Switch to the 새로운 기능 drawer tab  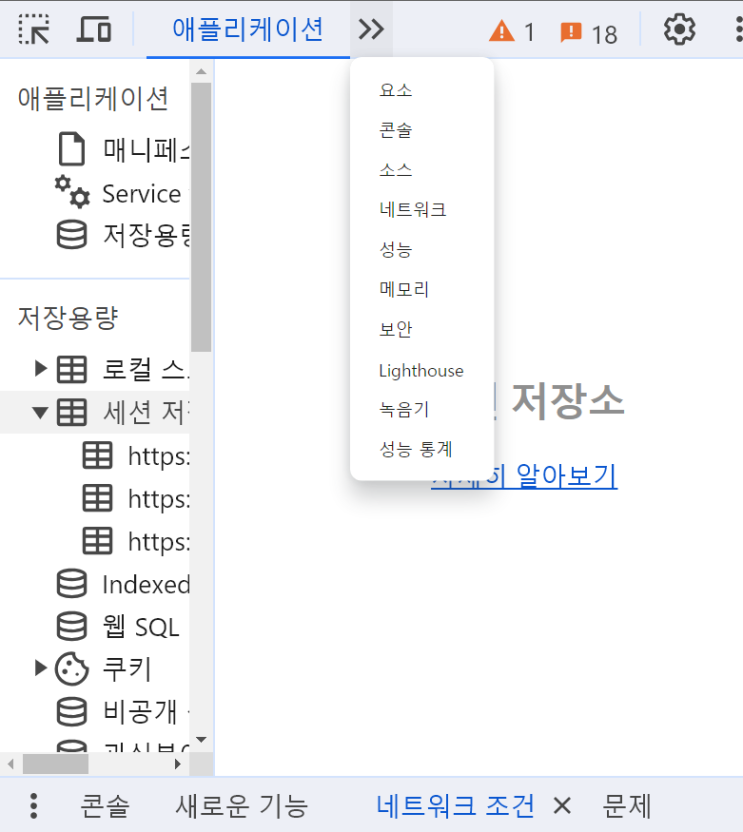[242, 805]
